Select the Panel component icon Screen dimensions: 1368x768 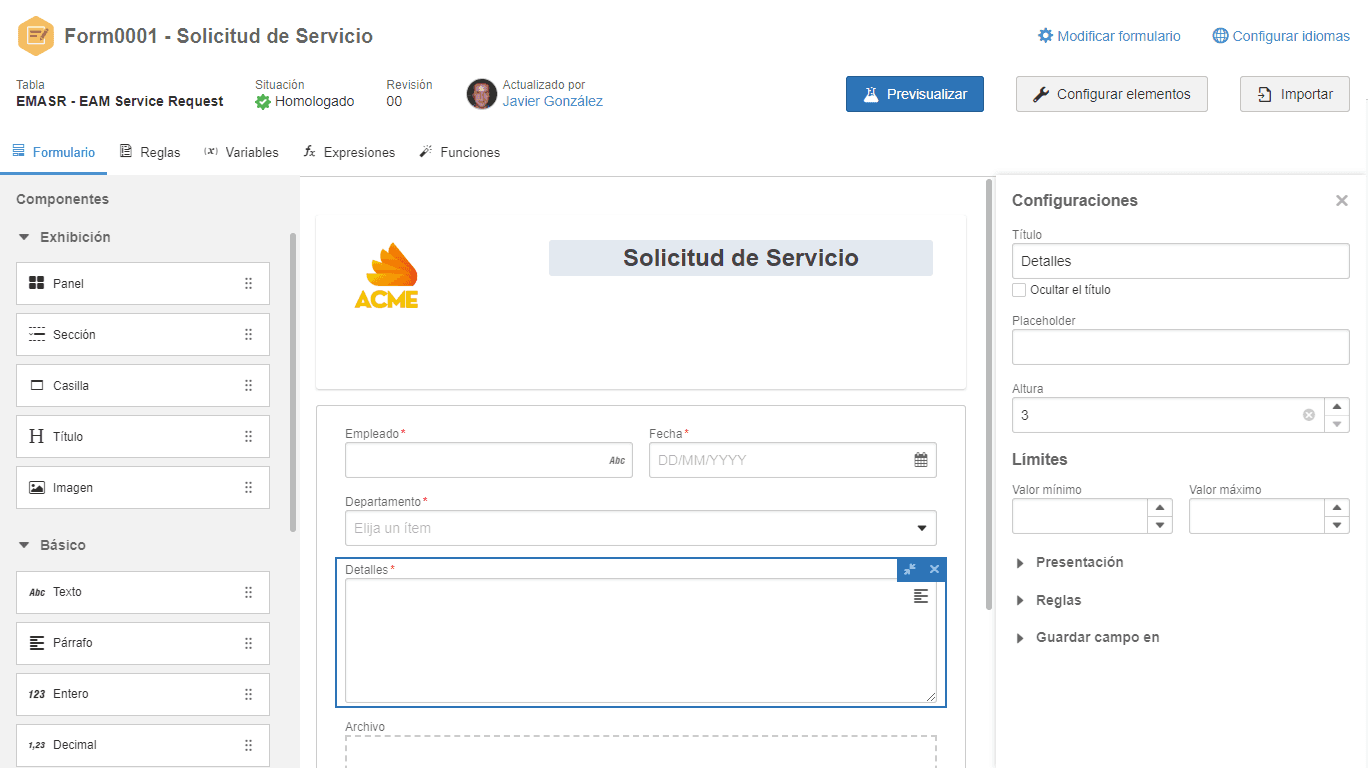coord(37,283)
